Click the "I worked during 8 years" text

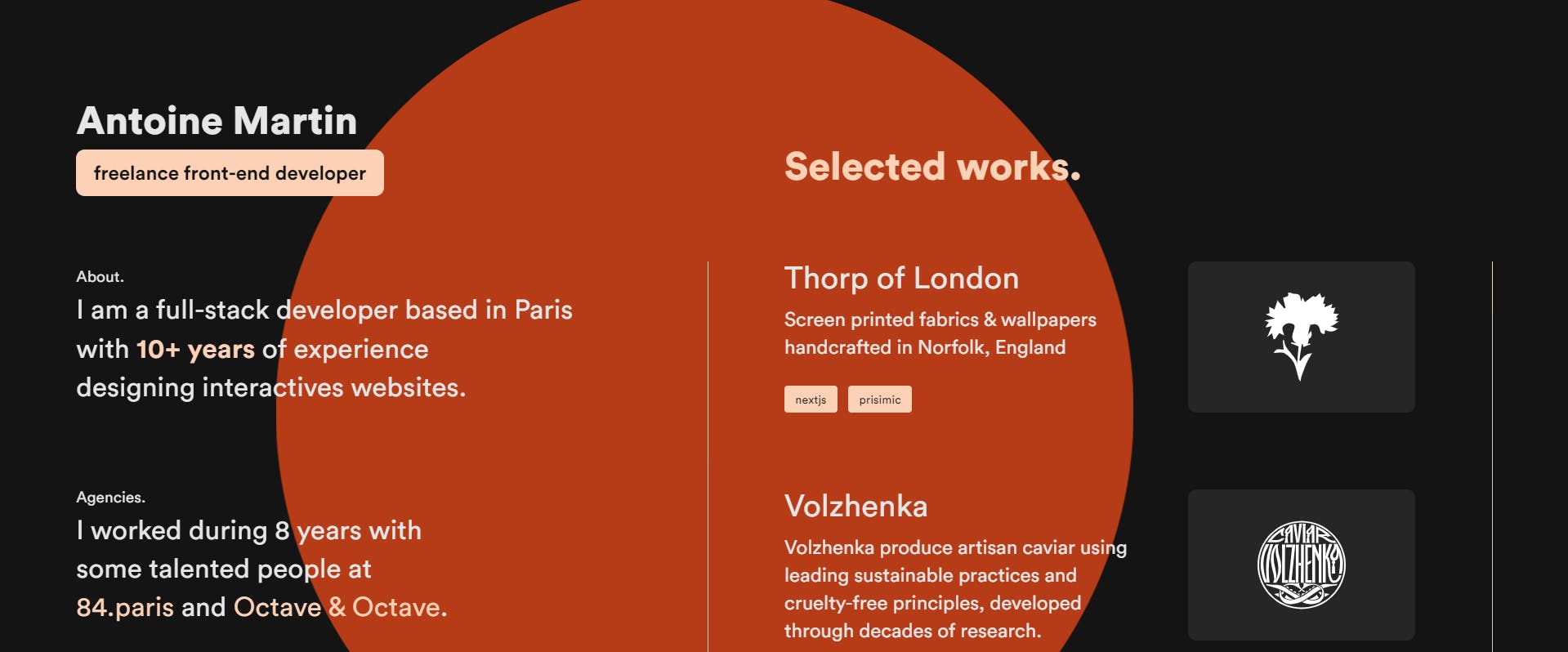coord(183,530)
